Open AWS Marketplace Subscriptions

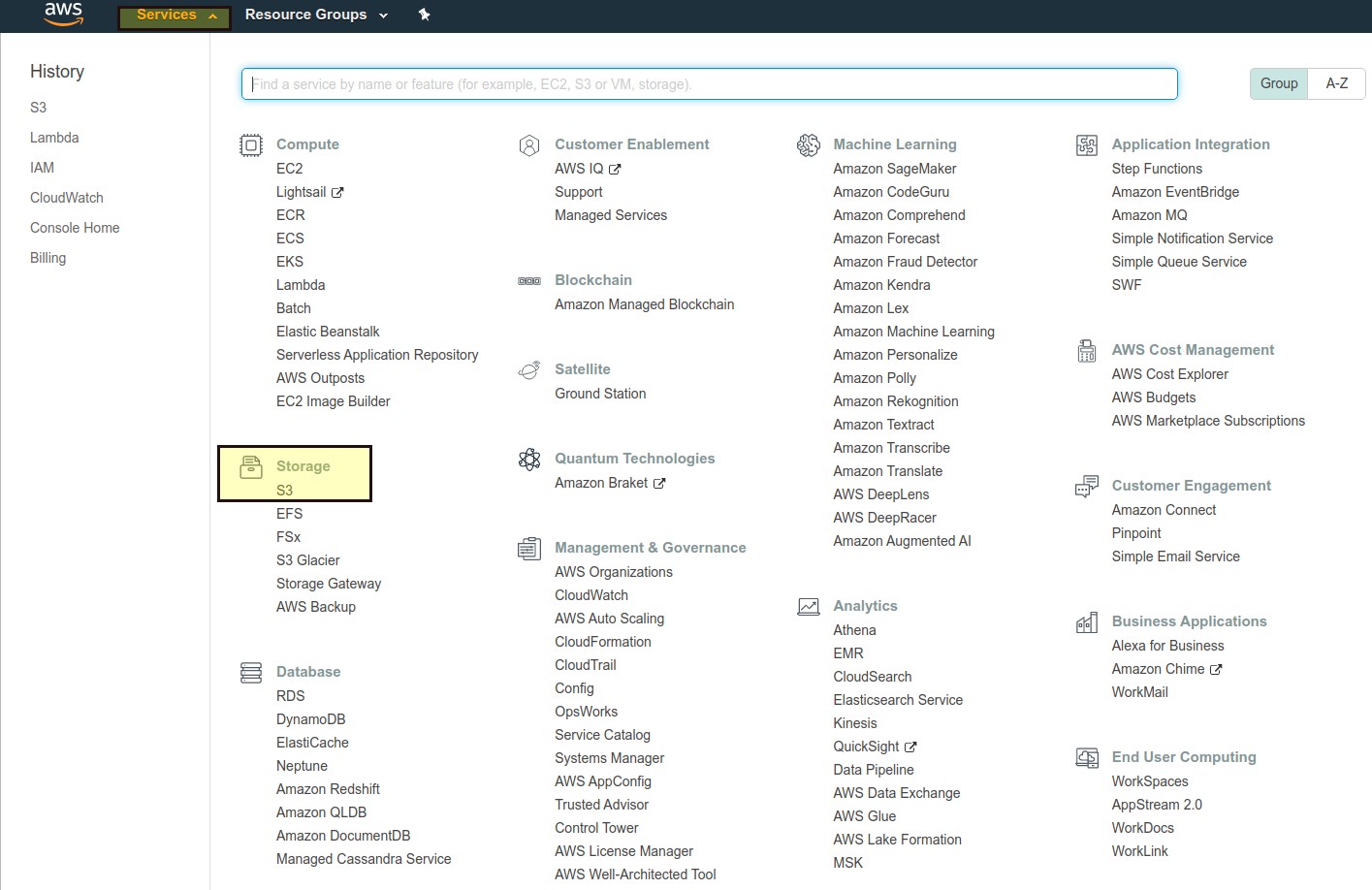tap(1208, 421)
